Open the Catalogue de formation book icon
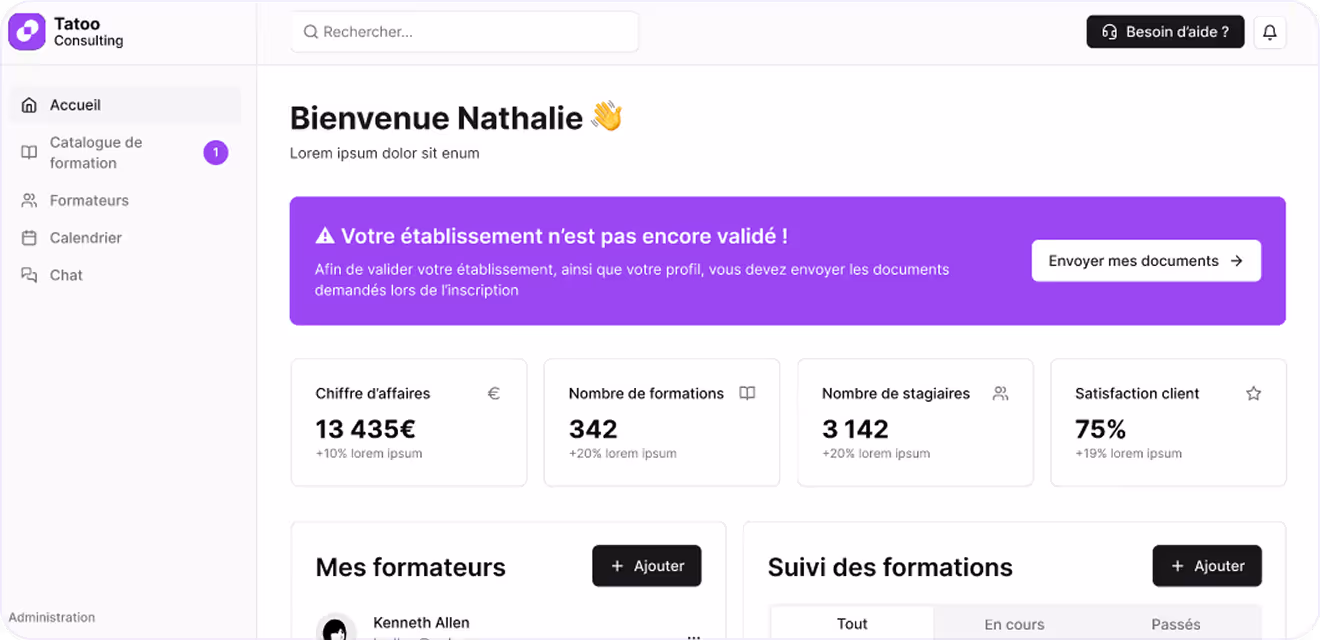This screenshot has width=1320, height=640. tap(29, 152)
